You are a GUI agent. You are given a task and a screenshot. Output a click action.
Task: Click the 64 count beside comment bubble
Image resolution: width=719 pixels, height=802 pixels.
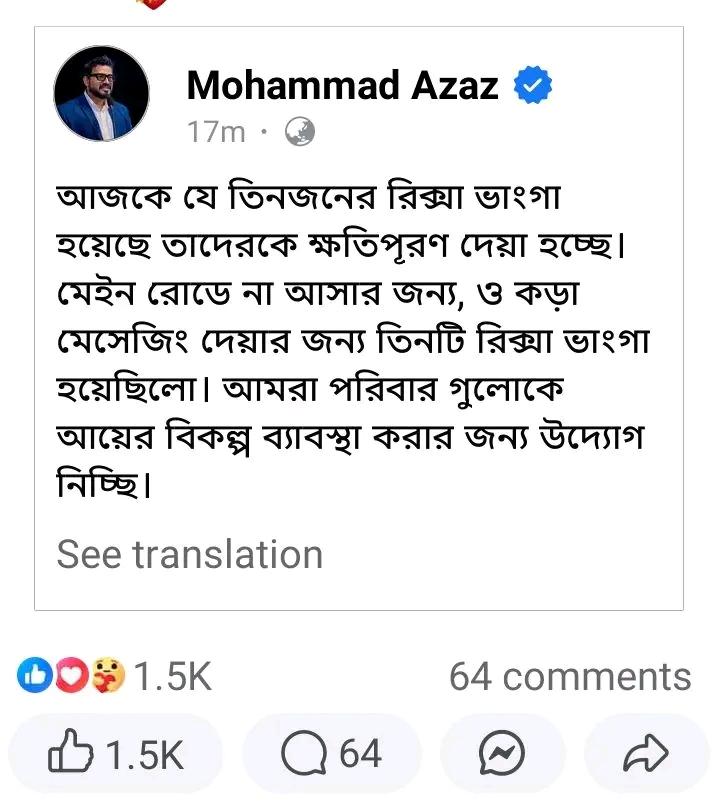coord(361,754)
